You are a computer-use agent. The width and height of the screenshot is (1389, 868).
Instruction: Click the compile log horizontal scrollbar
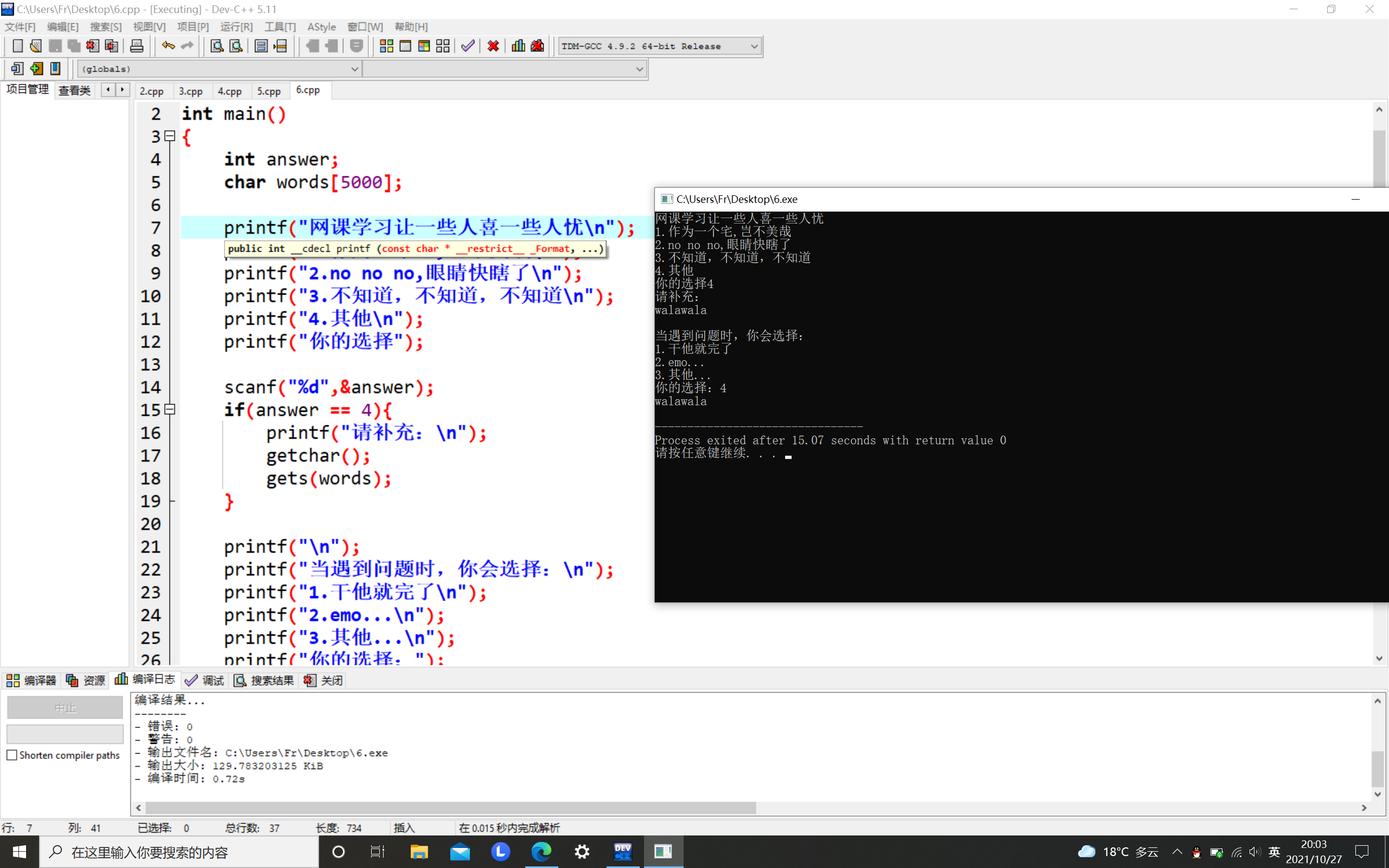(x=450, y=808)
